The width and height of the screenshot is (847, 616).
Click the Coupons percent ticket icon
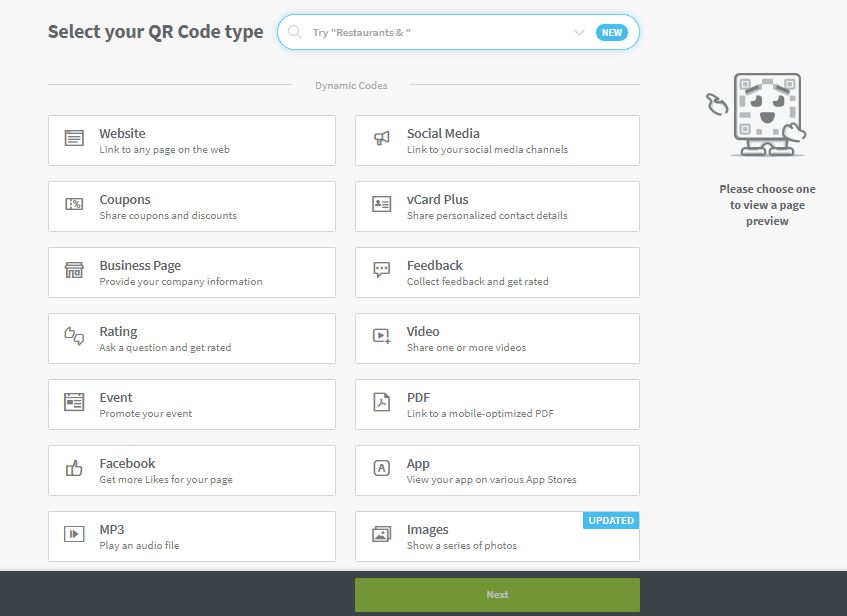coord(74,204)
